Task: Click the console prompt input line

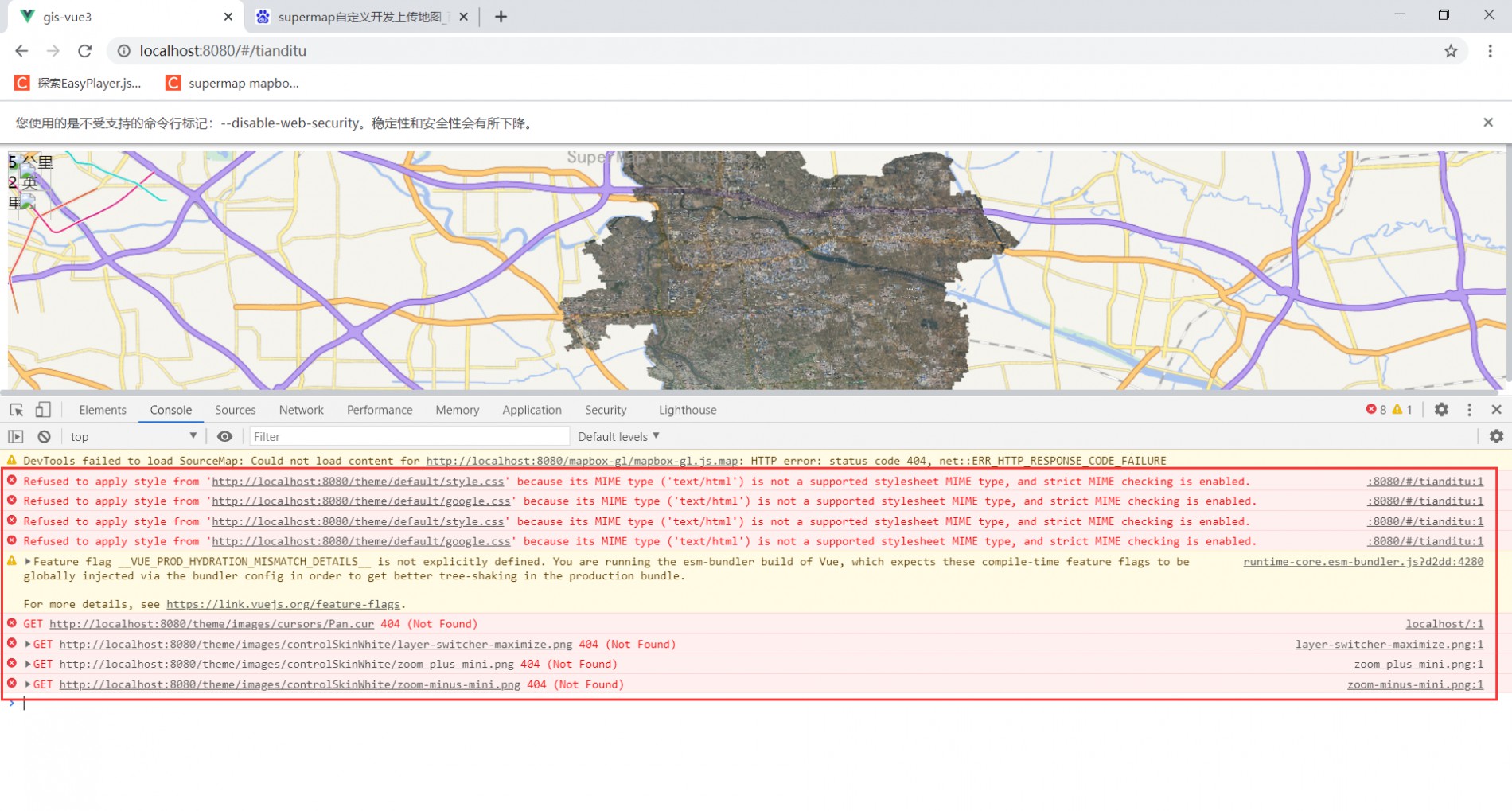Action: (756, 704)
